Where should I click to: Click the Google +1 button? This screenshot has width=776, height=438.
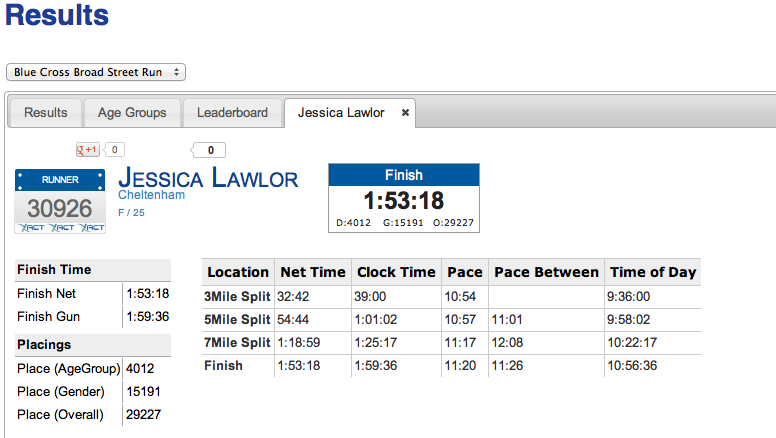coord(88,149)
